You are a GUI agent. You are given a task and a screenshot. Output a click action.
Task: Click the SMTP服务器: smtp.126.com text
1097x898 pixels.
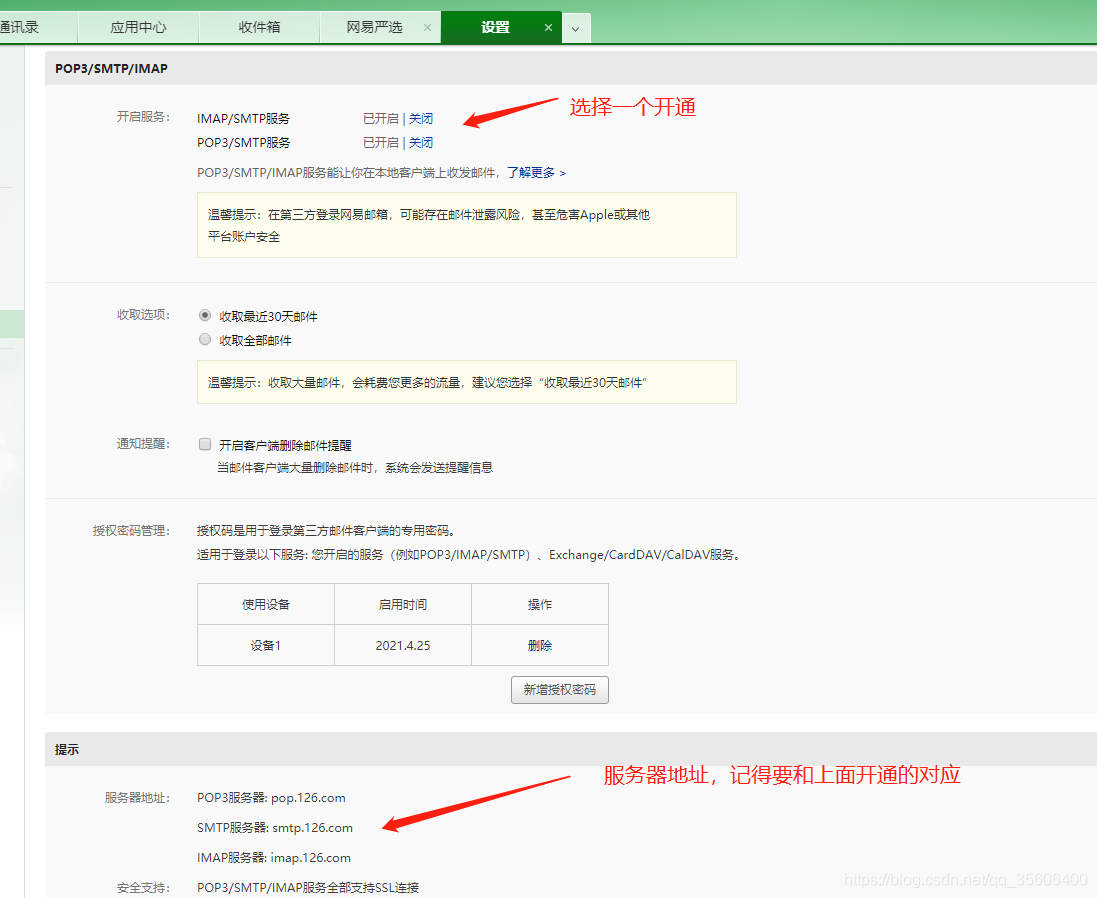point(275,828)
